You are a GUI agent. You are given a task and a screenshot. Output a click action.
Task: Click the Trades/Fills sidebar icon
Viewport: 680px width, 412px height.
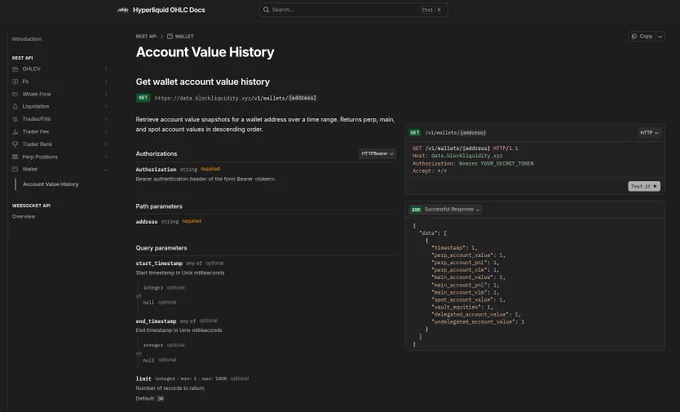click(15, 119)
